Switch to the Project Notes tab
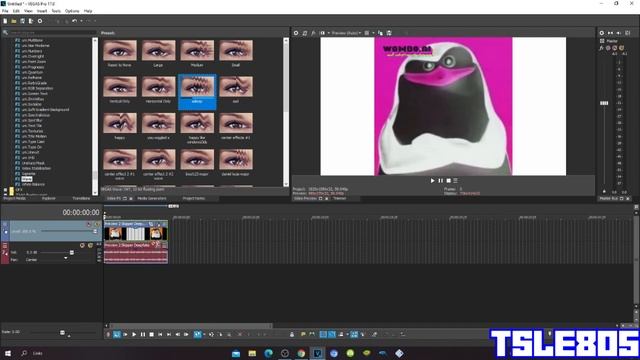This screenshot has width=640, height=360. (x=194, y=198)
